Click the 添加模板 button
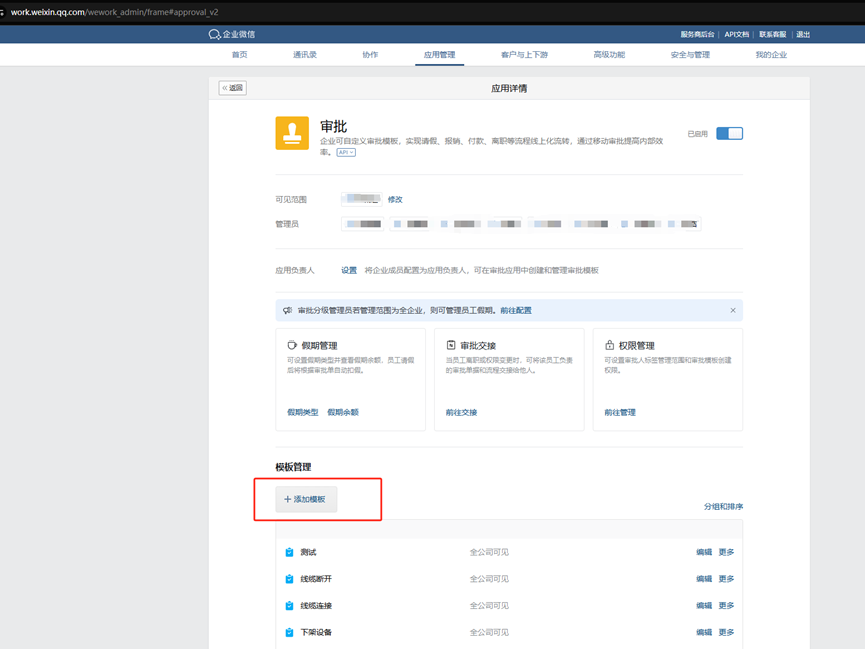 (x=306, y=499)
